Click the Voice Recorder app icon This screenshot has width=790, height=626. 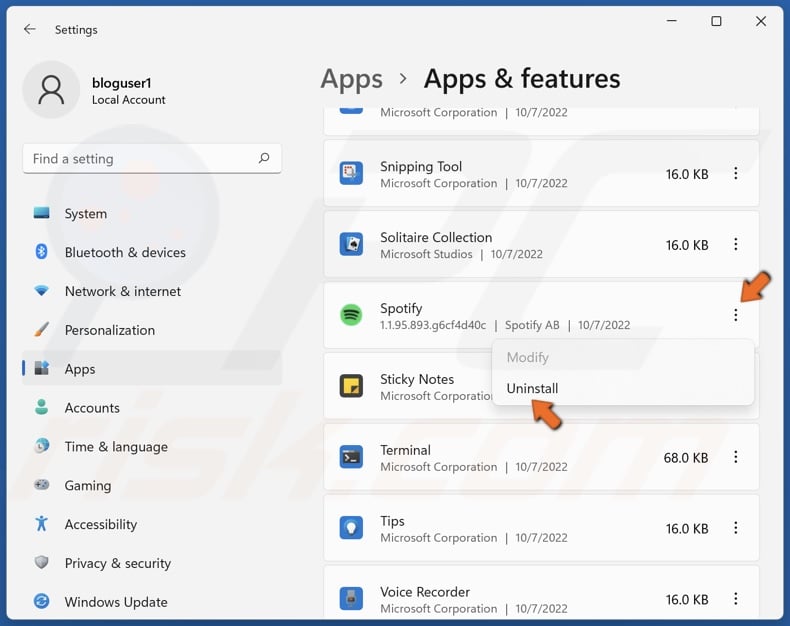(351, 599)
